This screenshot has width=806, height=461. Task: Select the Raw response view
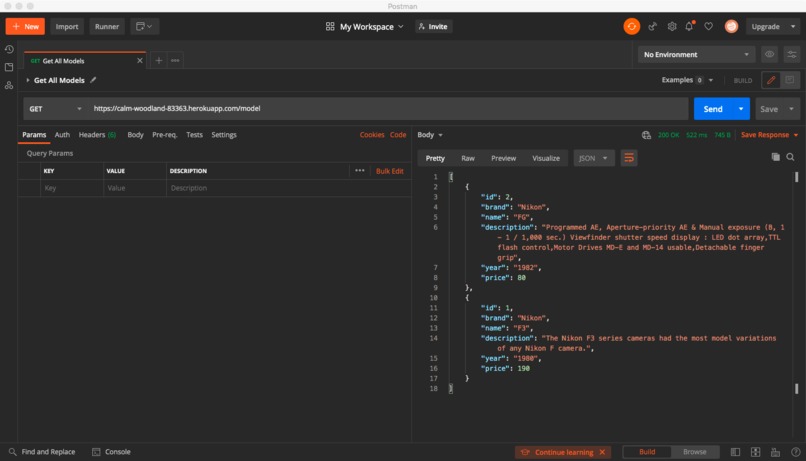[468, 158]
